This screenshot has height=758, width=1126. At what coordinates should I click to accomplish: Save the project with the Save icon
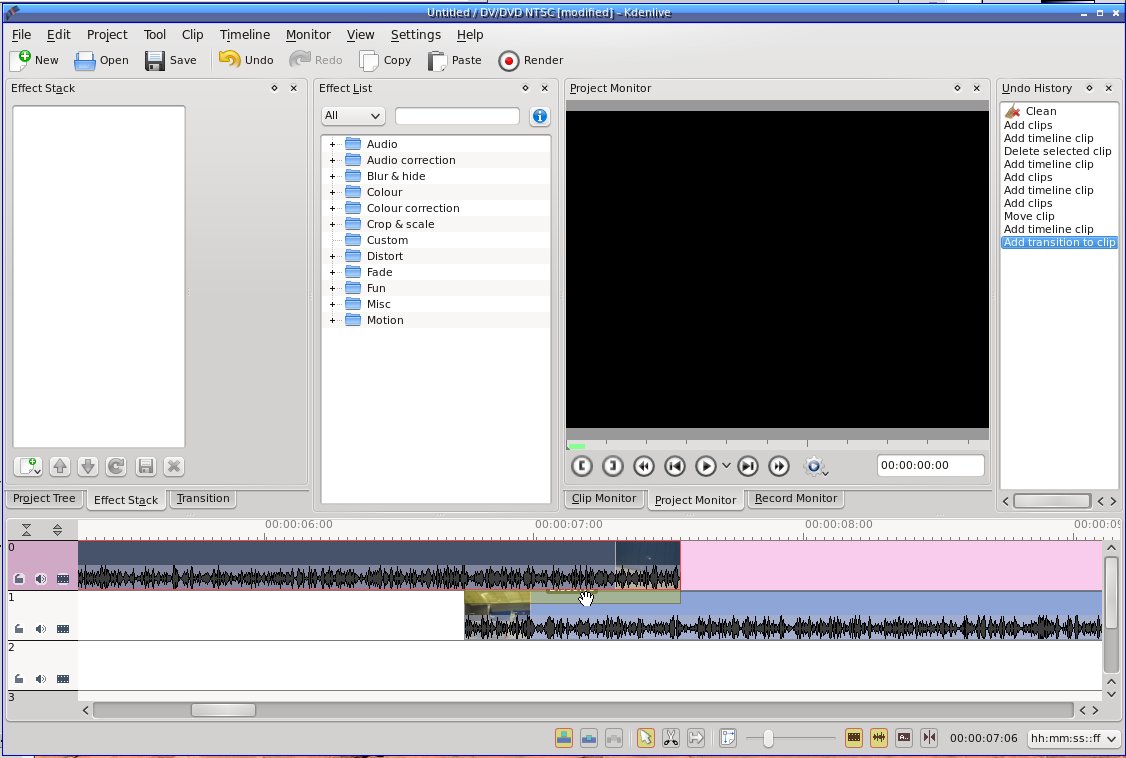click(154, 60)
